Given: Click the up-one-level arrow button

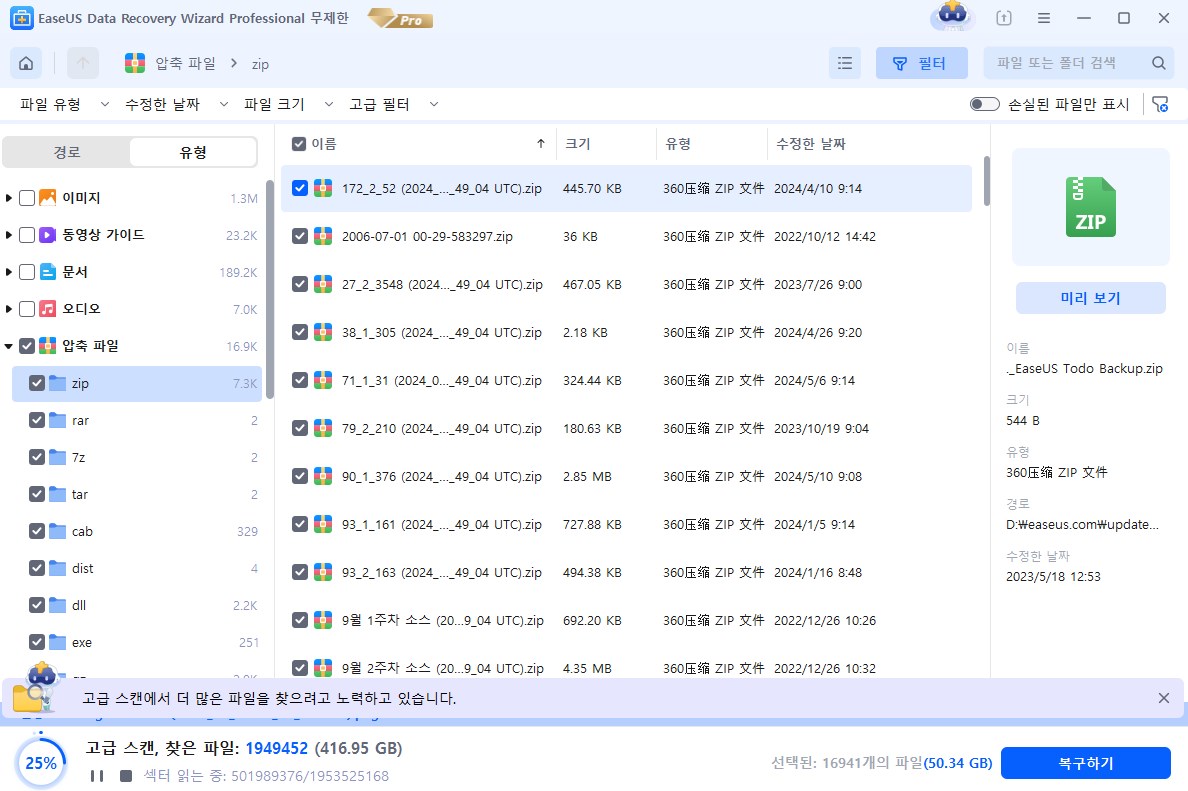Looking at the screenshot, I should coord(83,64).
